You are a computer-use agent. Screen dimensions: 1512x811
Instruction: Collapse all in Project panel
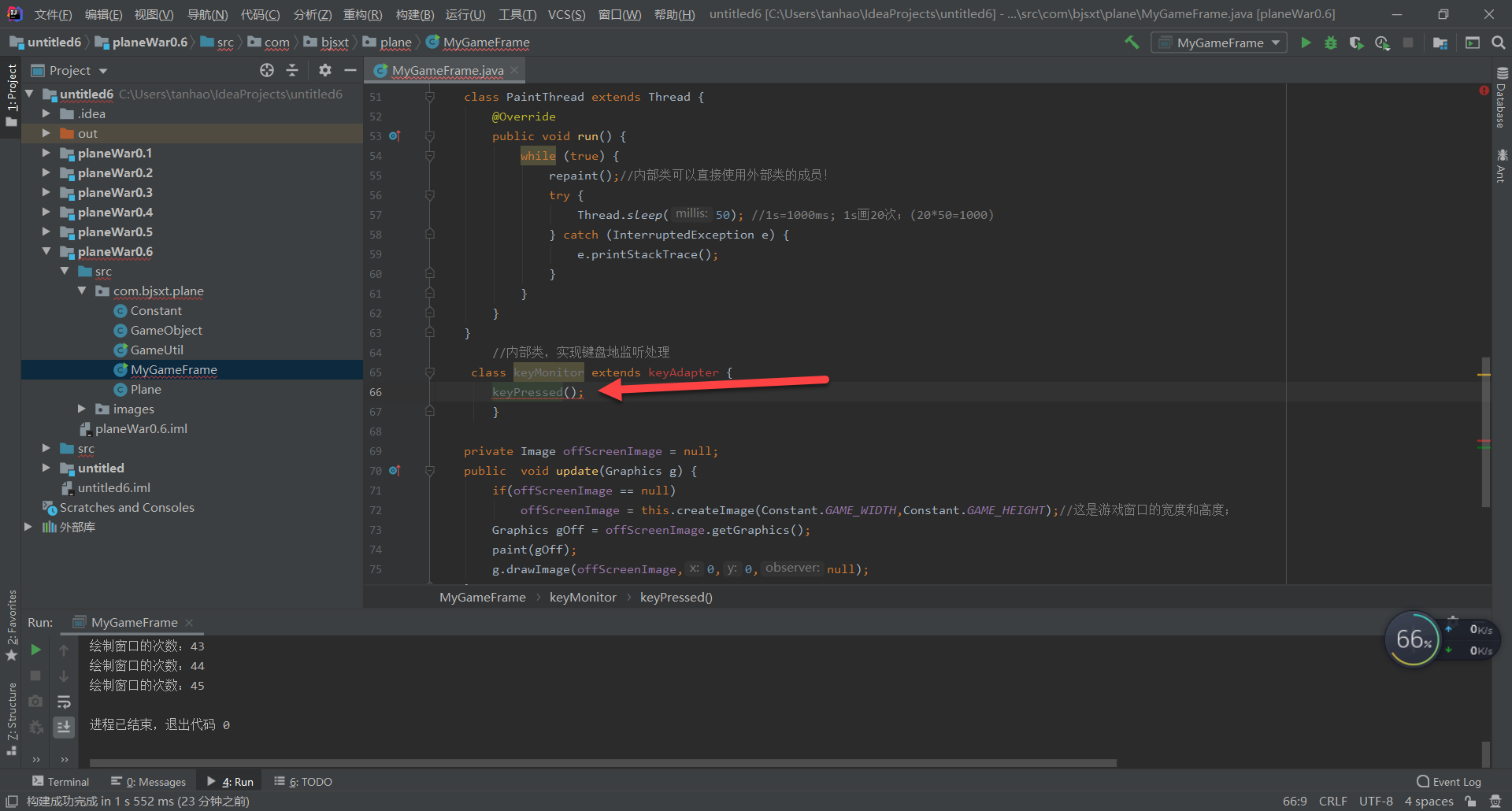point(292,70)
